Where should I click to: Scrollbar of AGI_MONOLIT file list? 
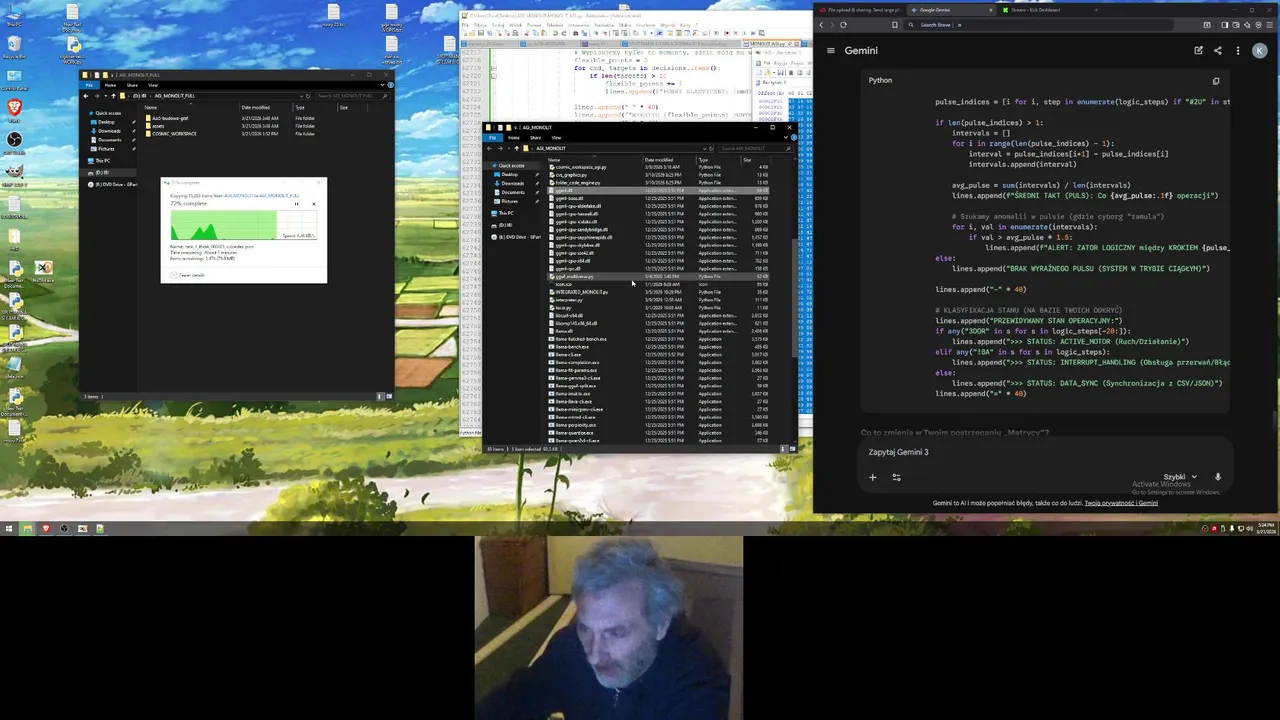pos(795,299)
